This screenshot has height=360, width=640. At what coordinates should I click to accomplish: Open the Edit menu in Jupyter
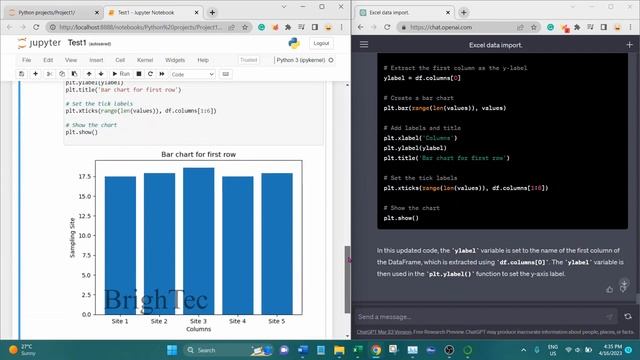48,60
